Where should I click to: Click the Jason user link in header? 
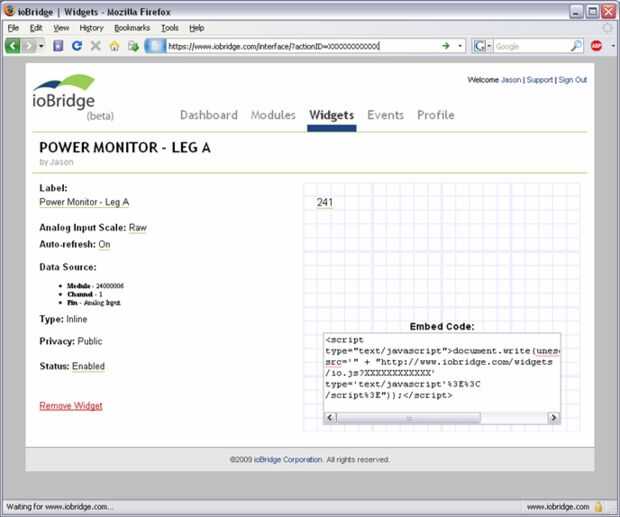click(x=511, y=80)
